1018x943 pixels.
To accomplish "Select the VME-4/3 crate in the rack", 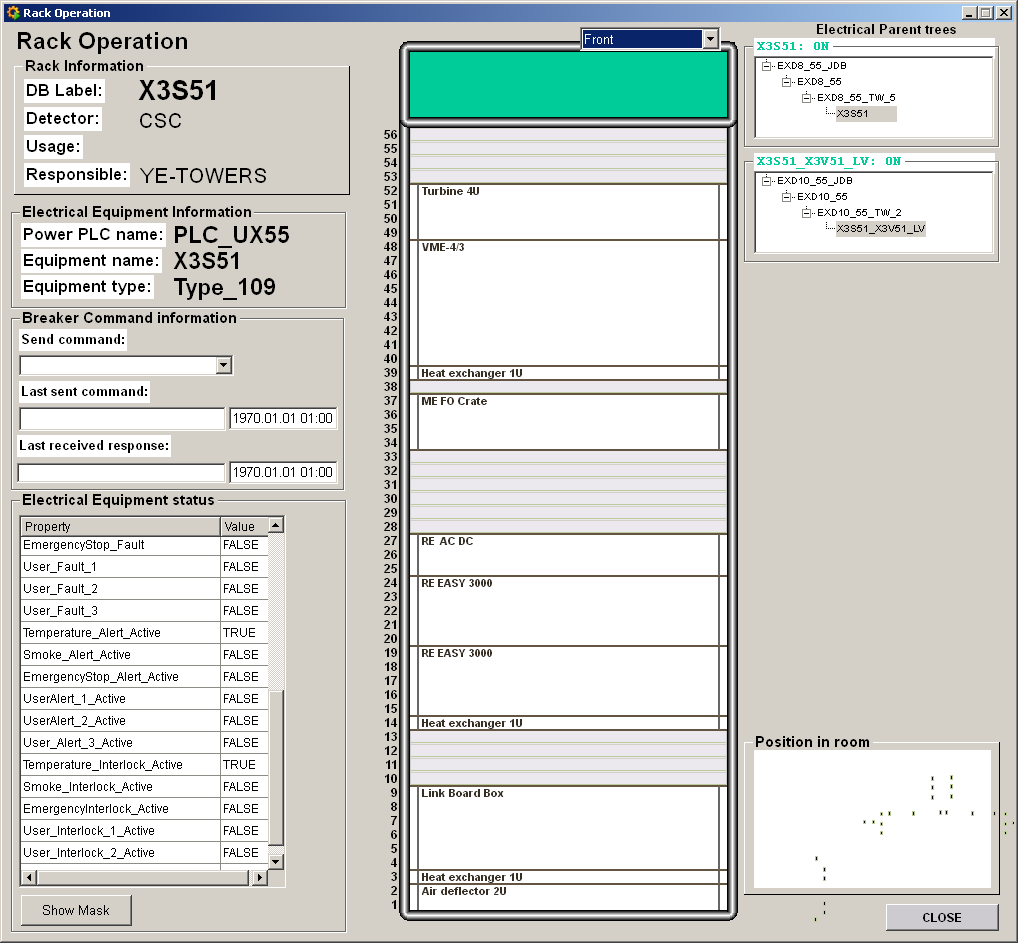I will point(567,303).
